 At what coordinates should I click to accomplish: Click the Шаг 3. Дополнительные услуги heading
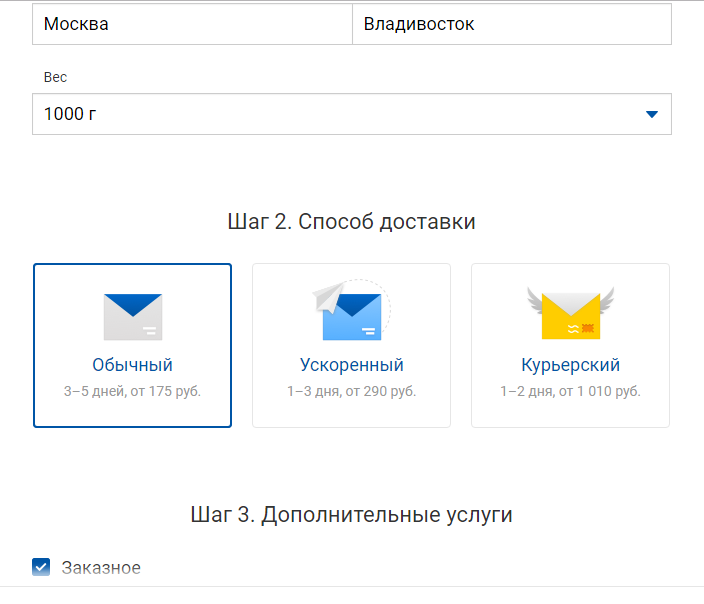[351, 514]
